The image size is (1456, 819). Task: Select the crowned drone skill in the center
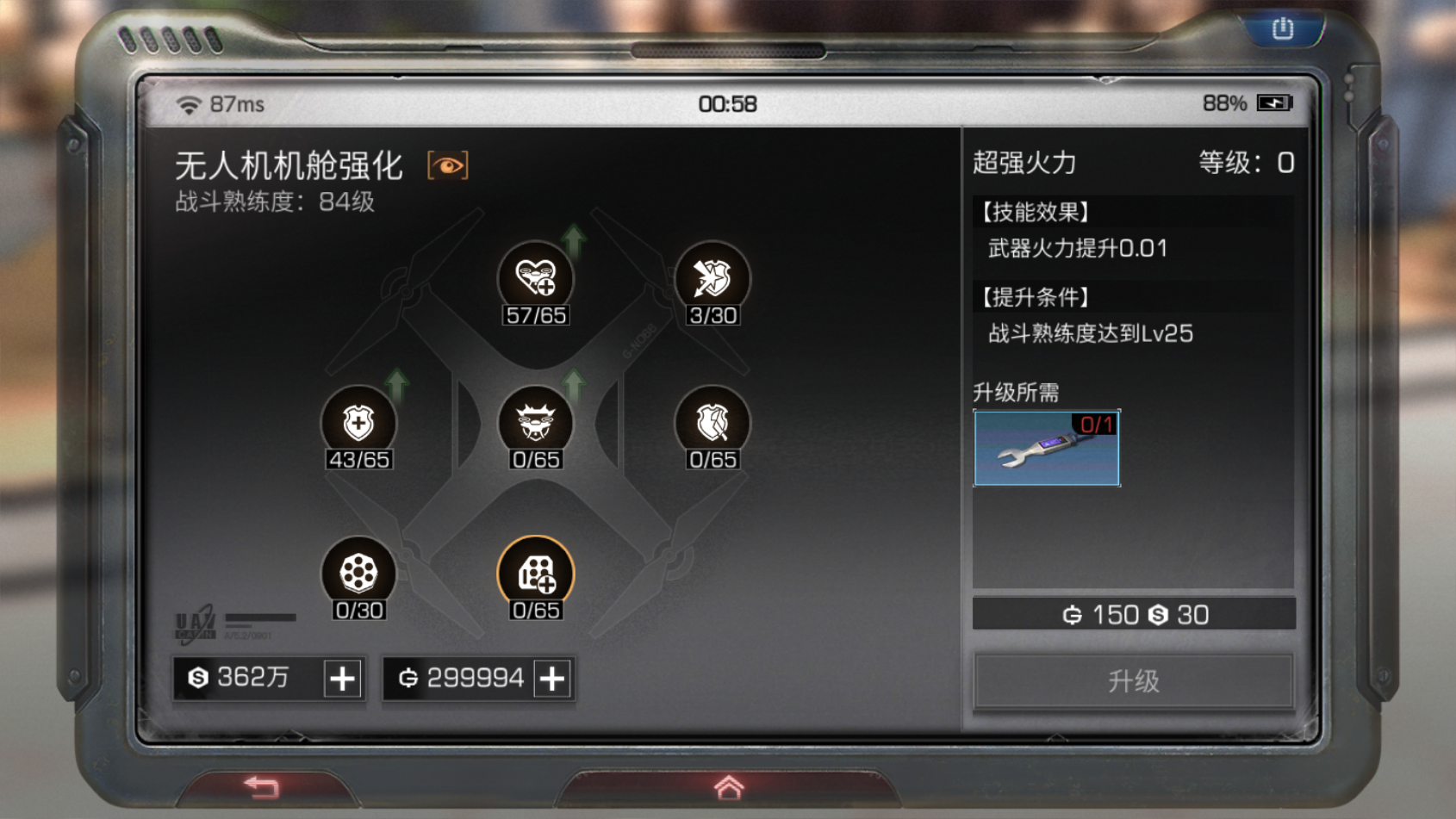click(x=535, y=422)
